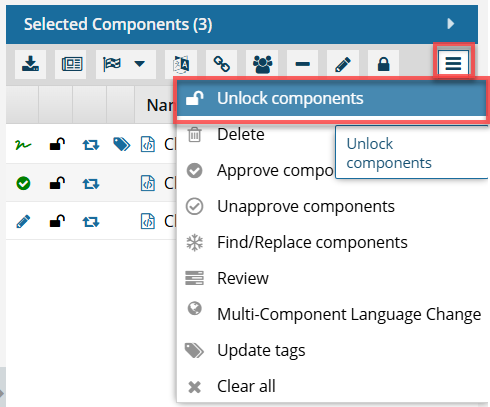Expand the flag dropdown arrow
Screen dimensions: 490x407
click(139, 64)
